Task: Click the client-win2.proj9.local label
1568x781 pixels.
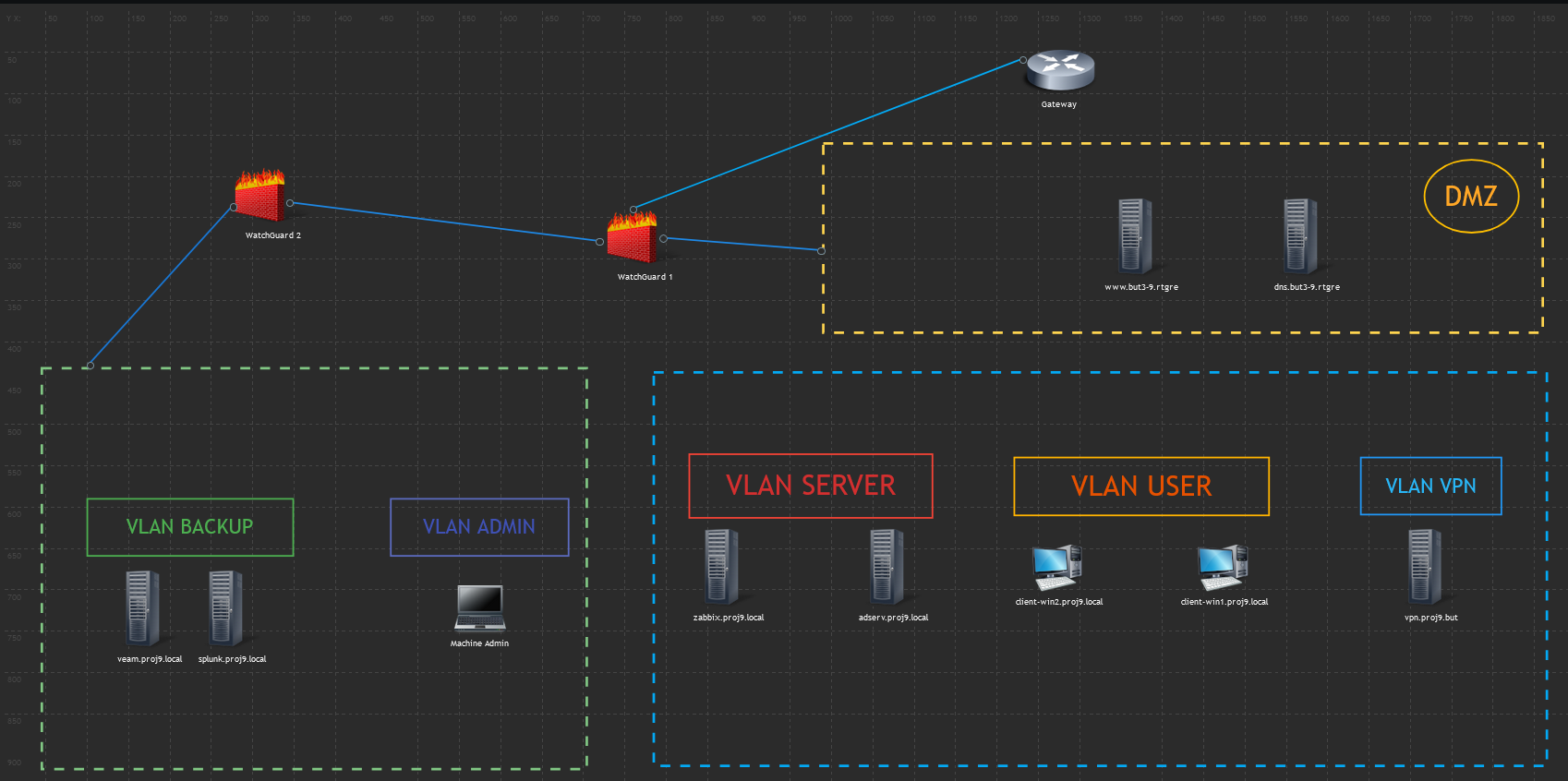Action: click(x=1059, y=602)
